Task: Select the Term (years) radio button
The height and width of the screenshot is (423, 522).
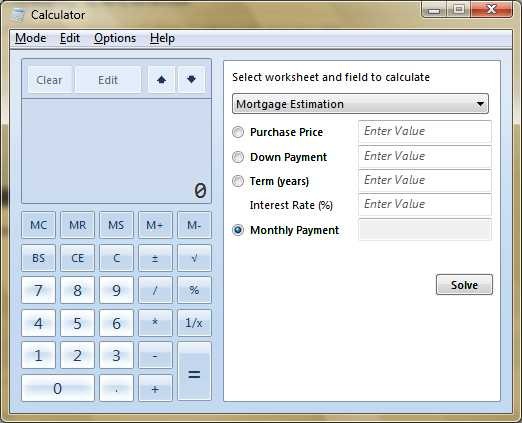Action: [x=238, y=181]
